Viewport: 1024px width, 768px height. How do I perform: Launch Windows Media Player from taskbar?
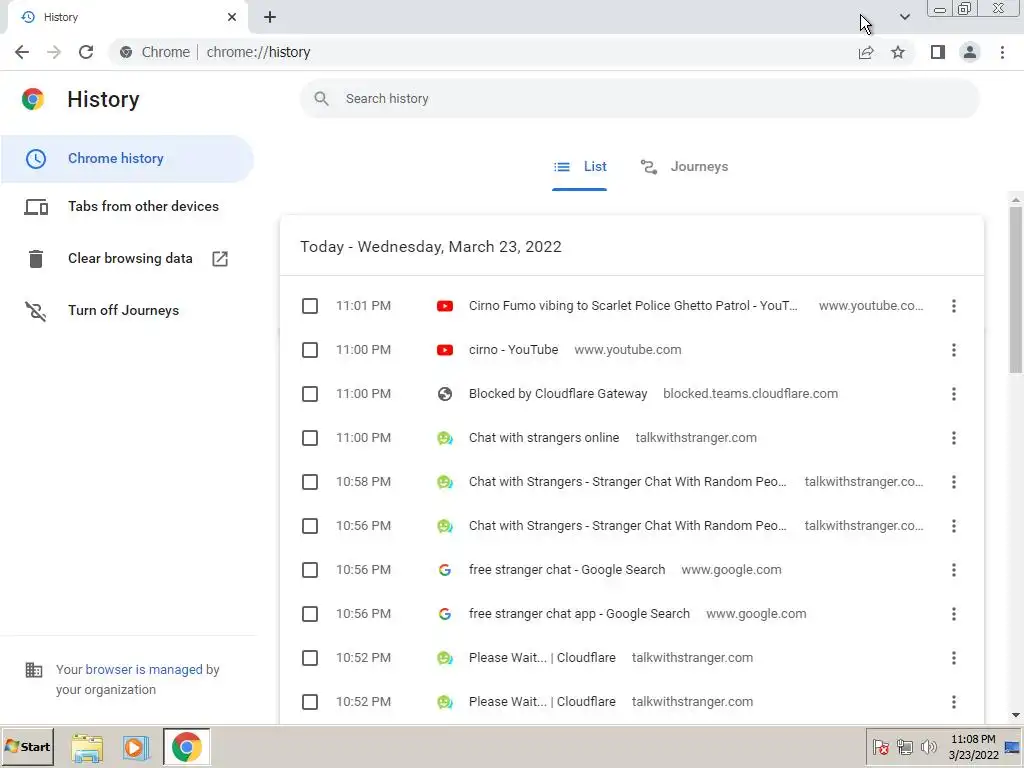coord(136,747)
